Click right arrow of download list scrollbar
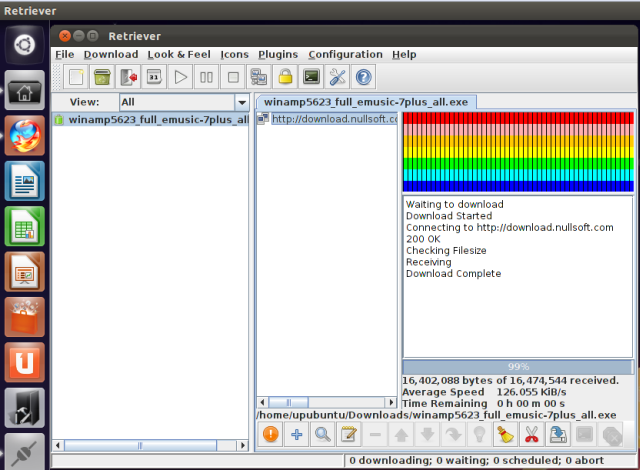 [x=243, y=445]
